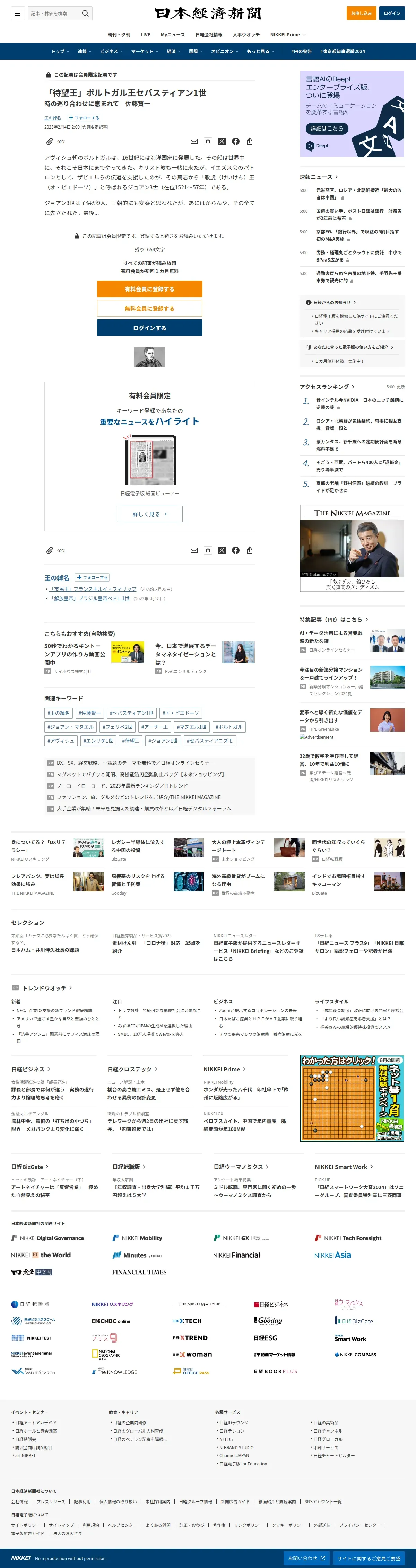
Task: Open Minutes by NIKKEI logo
Action: click(137, 1255)
